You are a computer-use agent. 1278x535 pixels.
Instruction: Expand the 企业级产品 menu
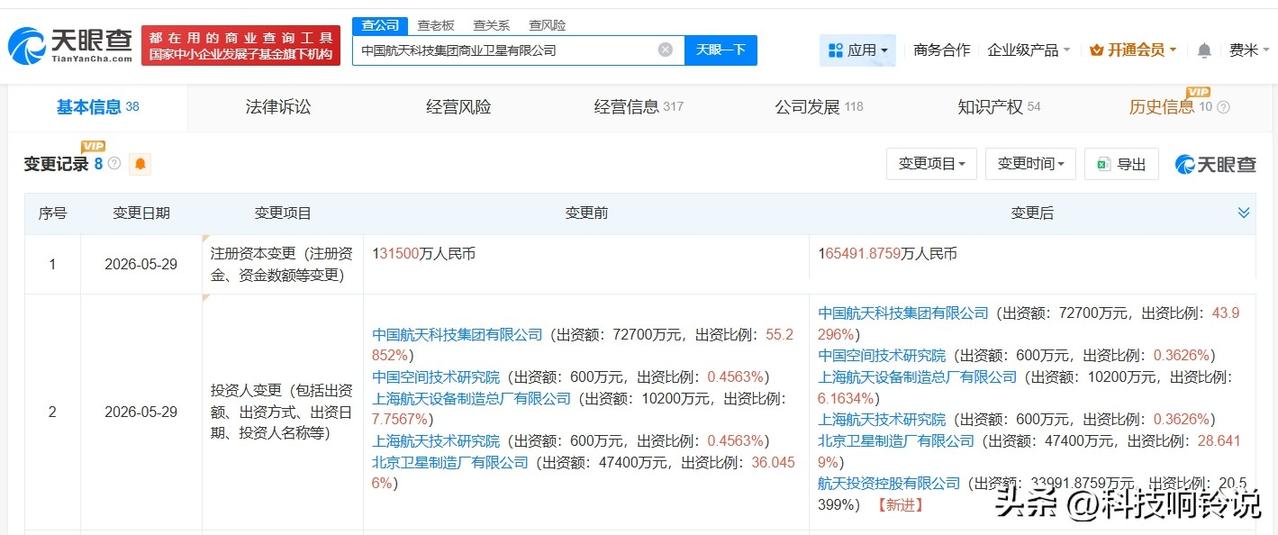(1029, 50)
